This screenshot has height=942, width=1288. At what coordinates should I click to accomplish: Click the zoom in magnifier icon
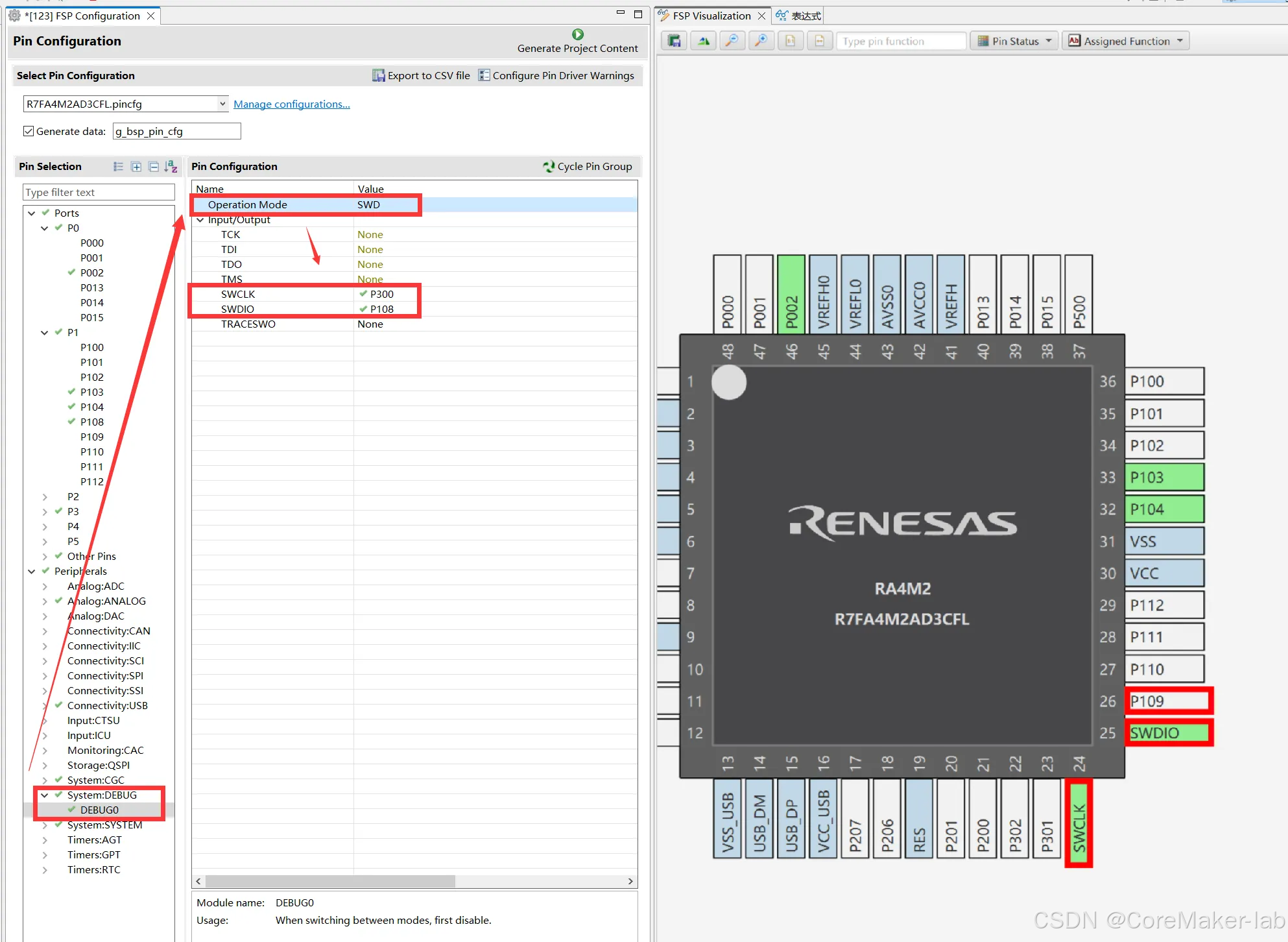761,41
